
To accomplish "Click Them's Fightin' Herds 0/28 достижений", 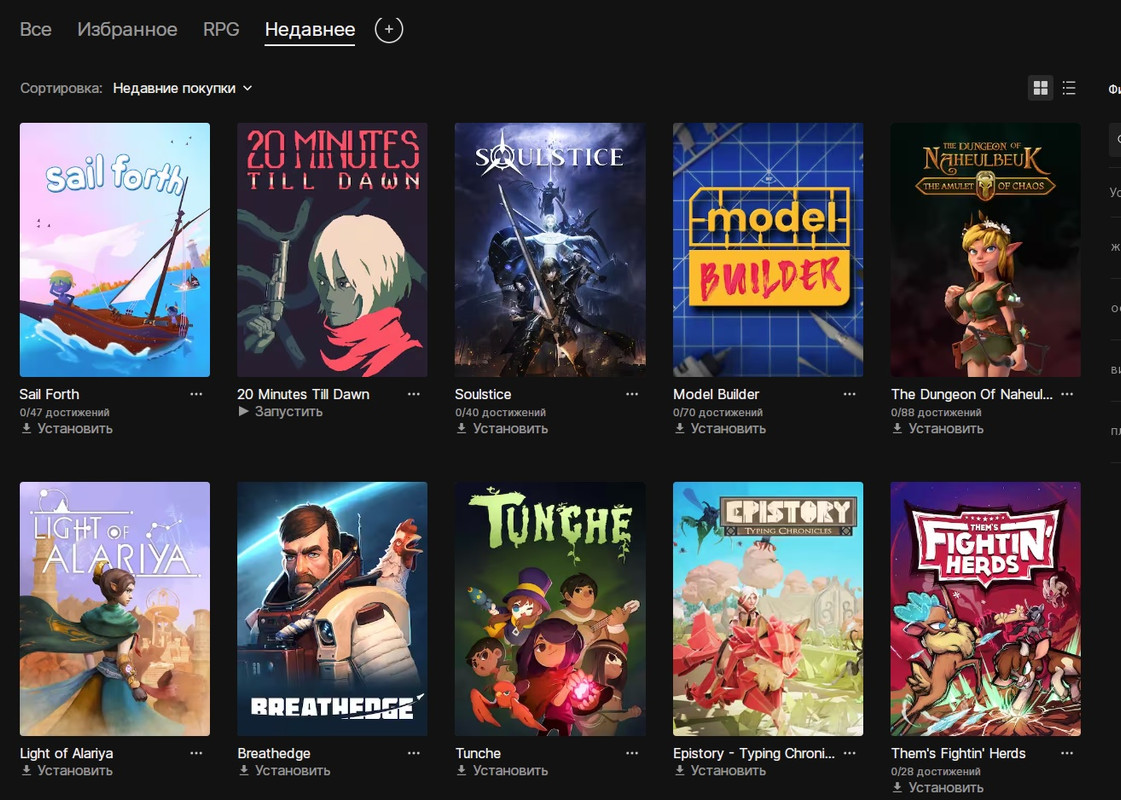I will pyautogui.click(x=936, y=771).
